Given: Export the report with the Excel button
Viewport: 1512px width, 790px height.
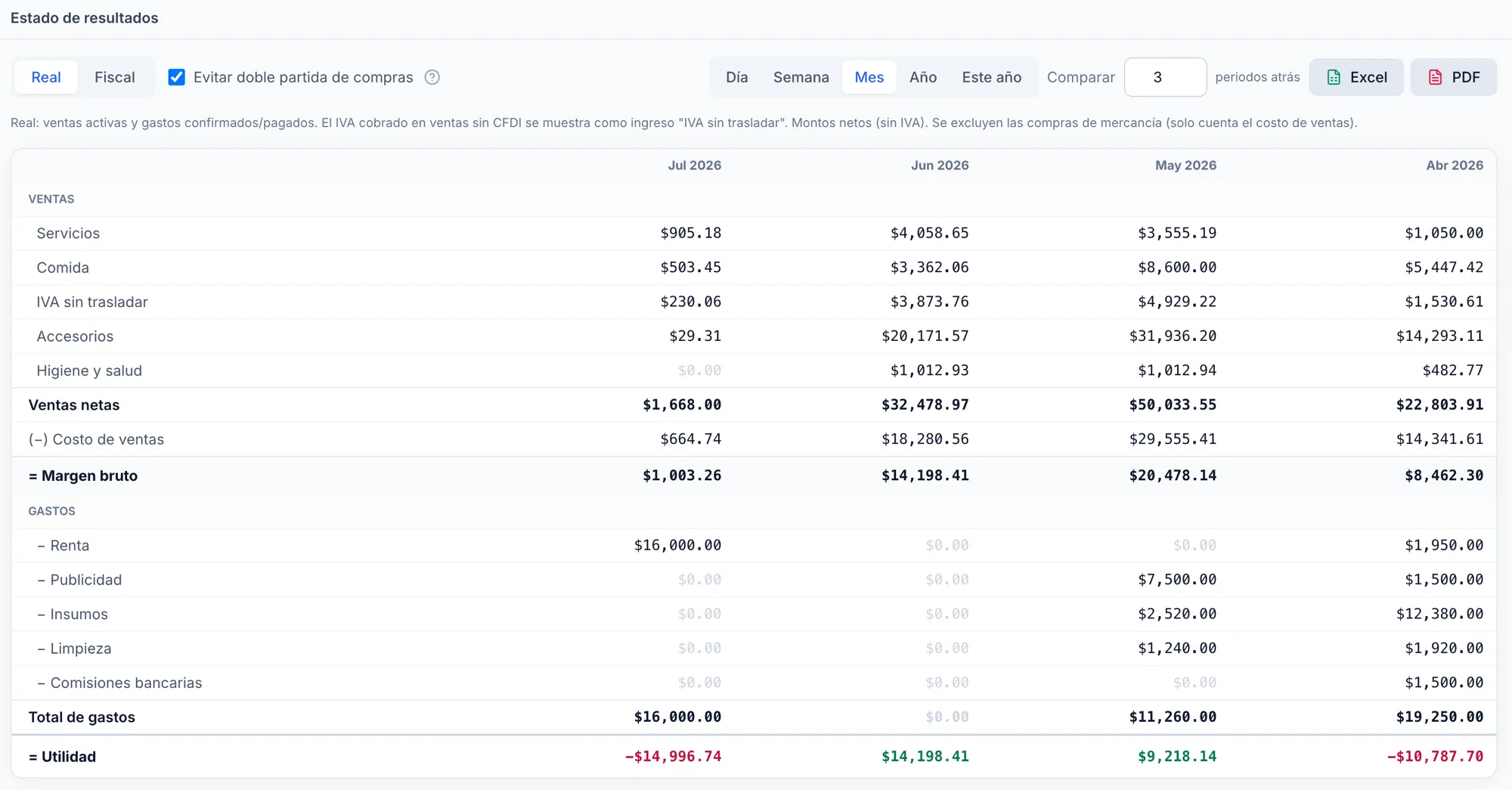Looking at the screenshot, I should click(x=1356, y=77).
